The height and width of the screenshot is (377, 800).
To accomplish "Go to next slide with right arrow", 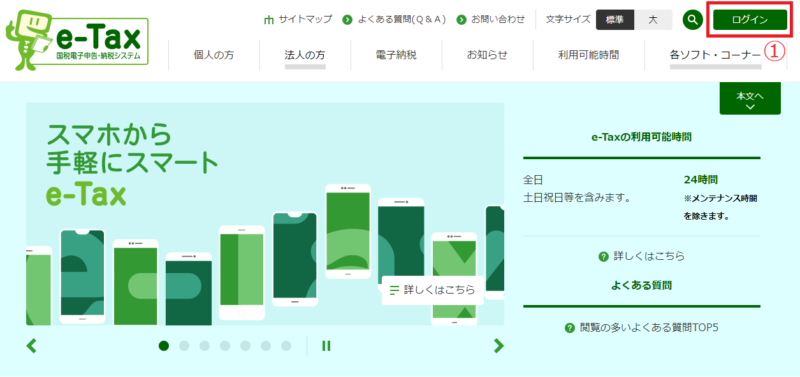I will click(498, 346).
